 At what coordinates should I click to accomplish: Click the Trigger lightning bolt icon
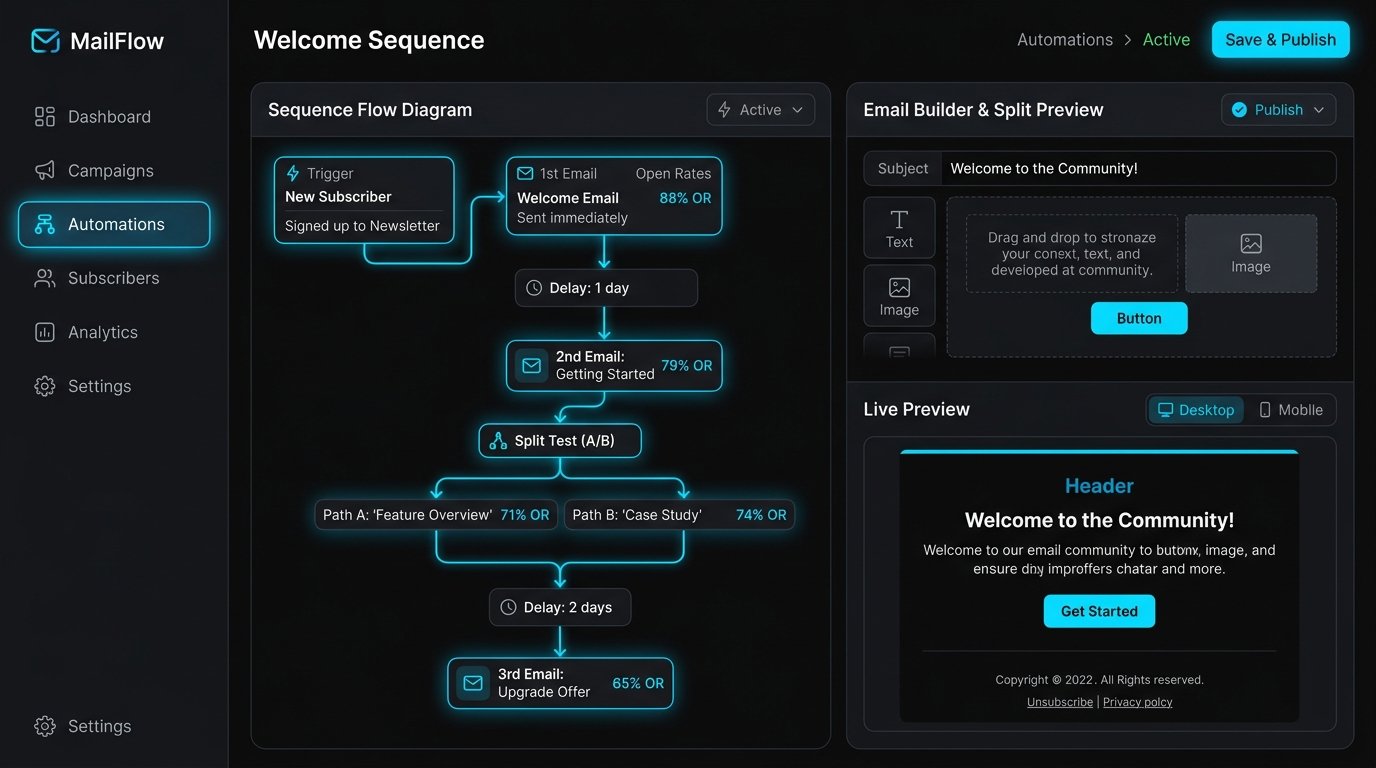(293, 174)
